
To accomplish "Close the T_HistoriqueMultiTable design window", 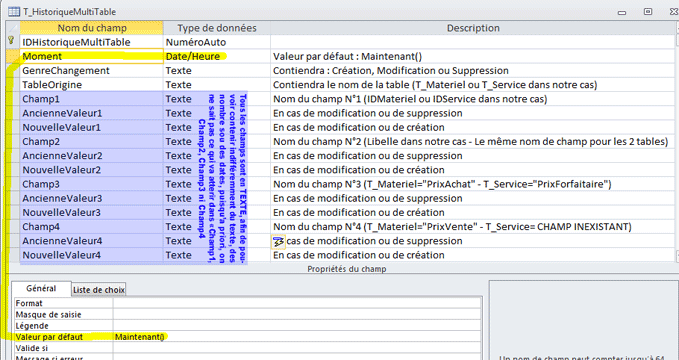I will coord(673,12).
